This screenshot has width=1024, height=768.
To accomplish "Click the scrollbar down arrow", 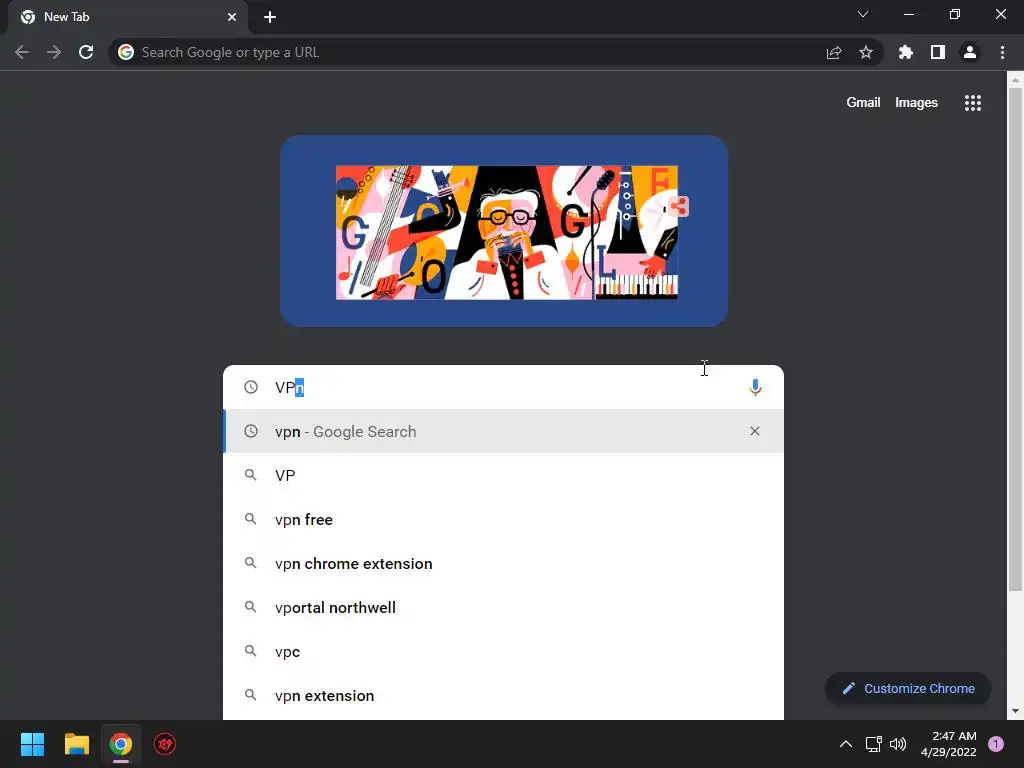I will tap(1015, 711).
